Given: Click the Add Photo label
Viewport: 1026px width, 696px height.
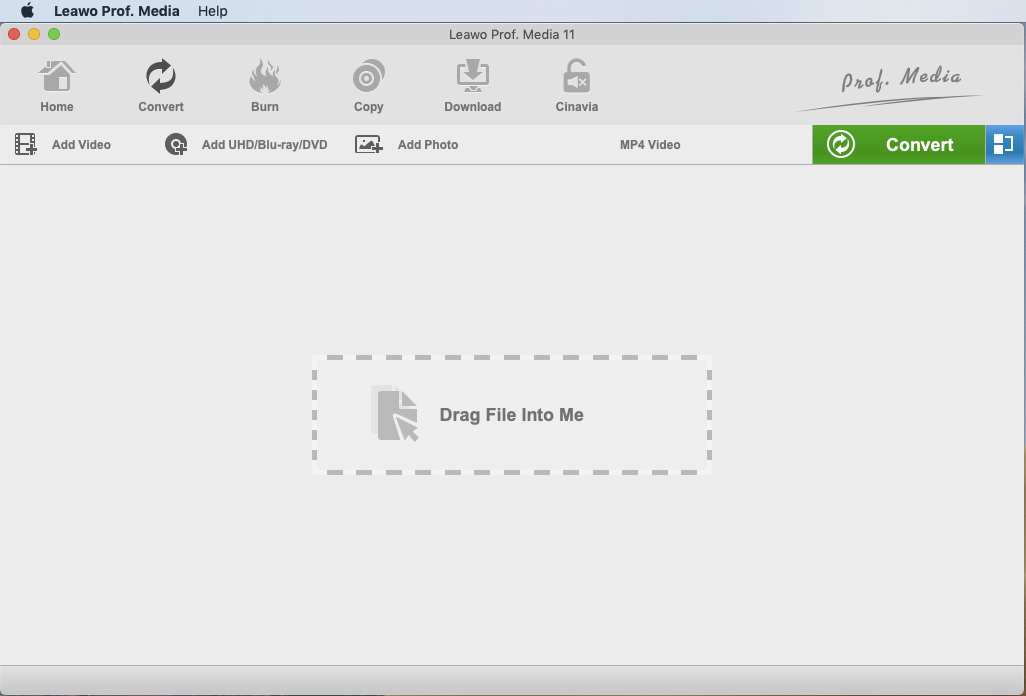Looking at the screenshot, I should click(428, 145).
